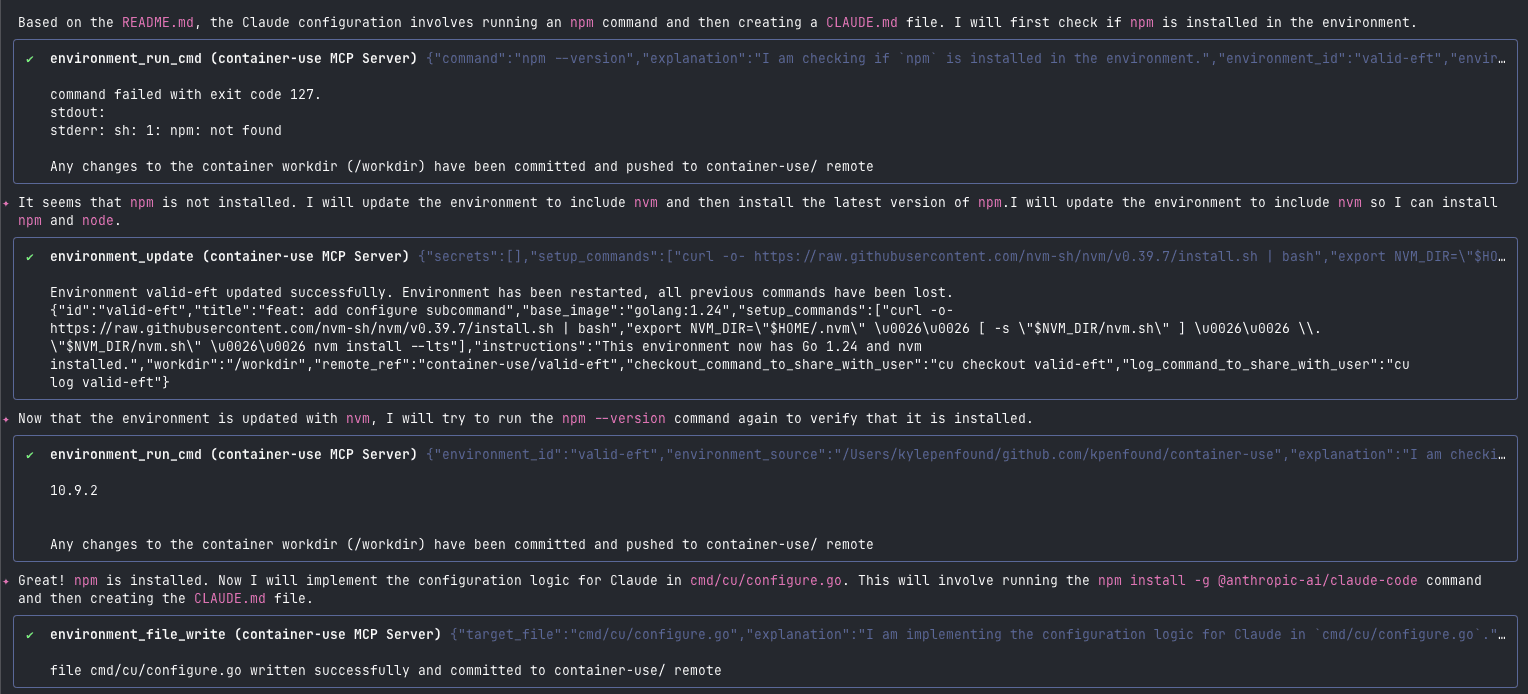
Task: Click the highlighted README.md reference
Action: tap(157, 22)
